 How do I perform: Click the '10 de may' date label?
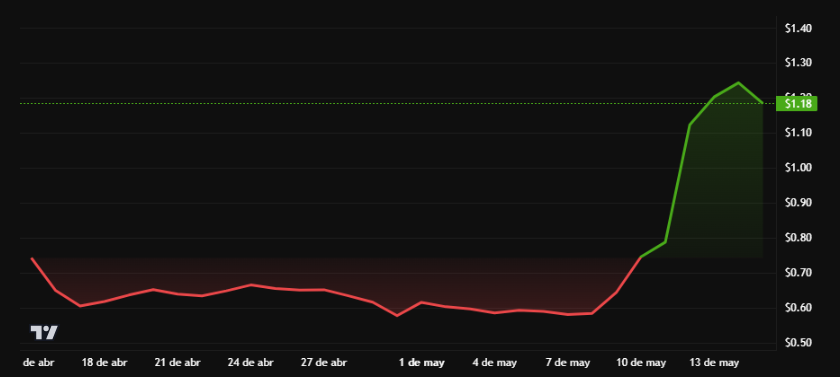coord(641,363)
